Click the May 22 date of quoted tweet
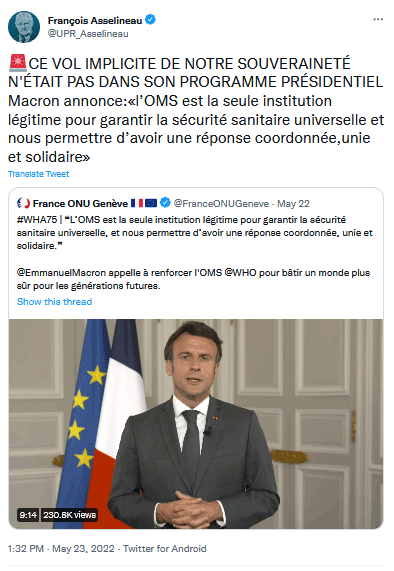This screenshot has height=571, width=394. (x=293, y=204)
